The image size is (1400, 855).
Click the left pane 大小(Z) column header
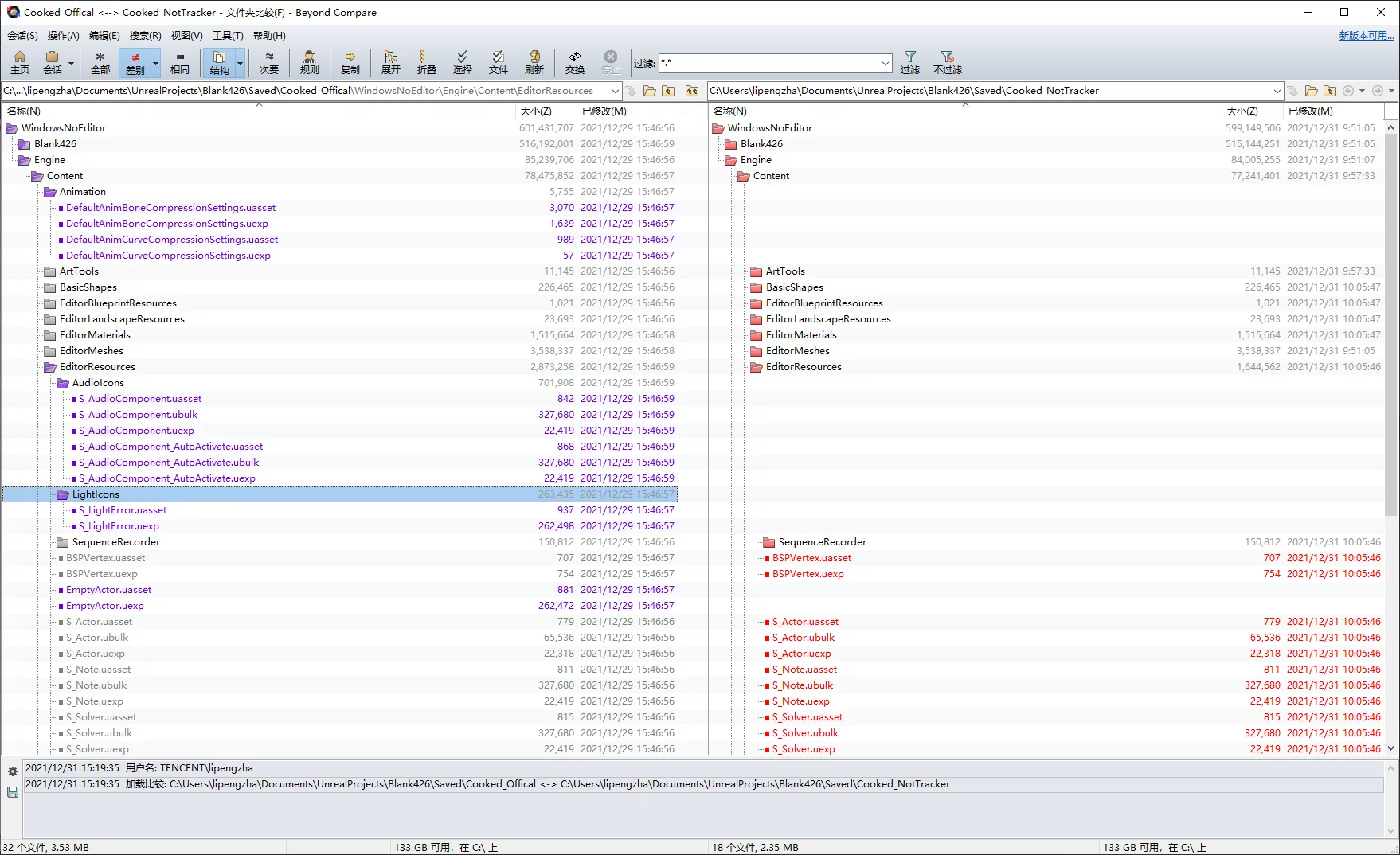[536, 111]
